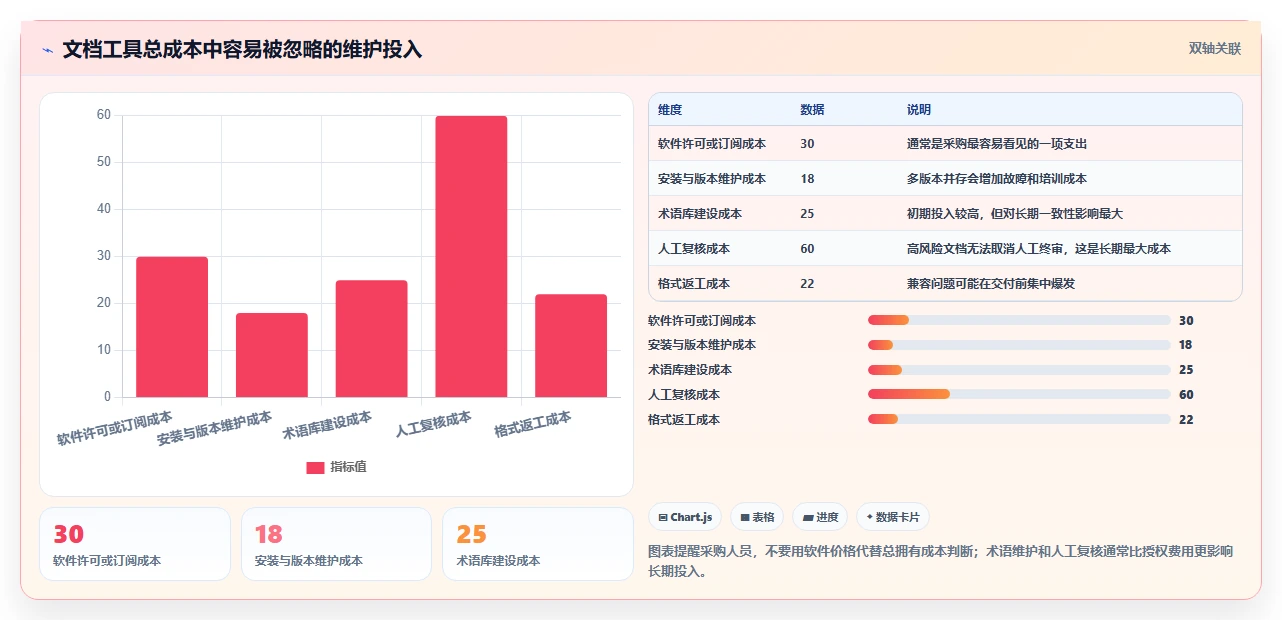Click the 说明 column header
The image size is (1282, 620).
(x=919, y=110)
